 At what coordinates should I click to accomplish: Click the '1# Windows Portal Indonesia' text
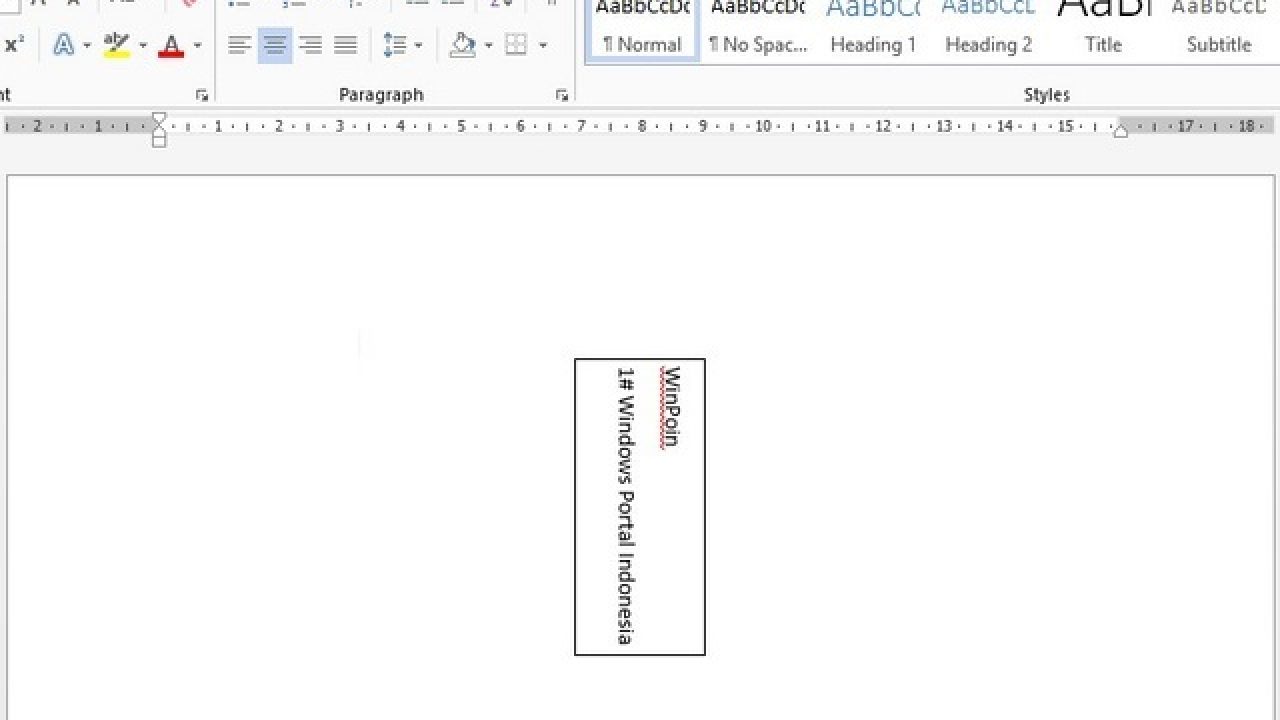[626, 505]
